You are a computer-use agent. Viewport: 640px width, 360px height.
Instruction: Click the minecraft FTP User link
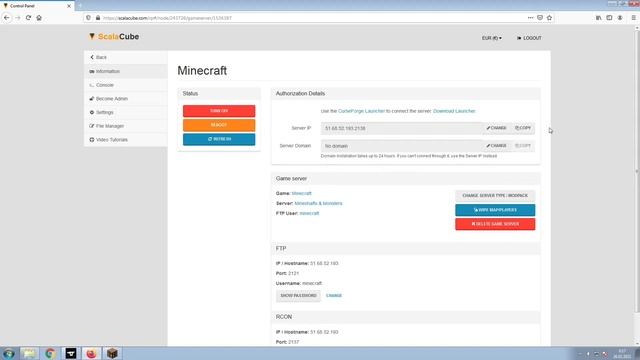click(309, 213)
